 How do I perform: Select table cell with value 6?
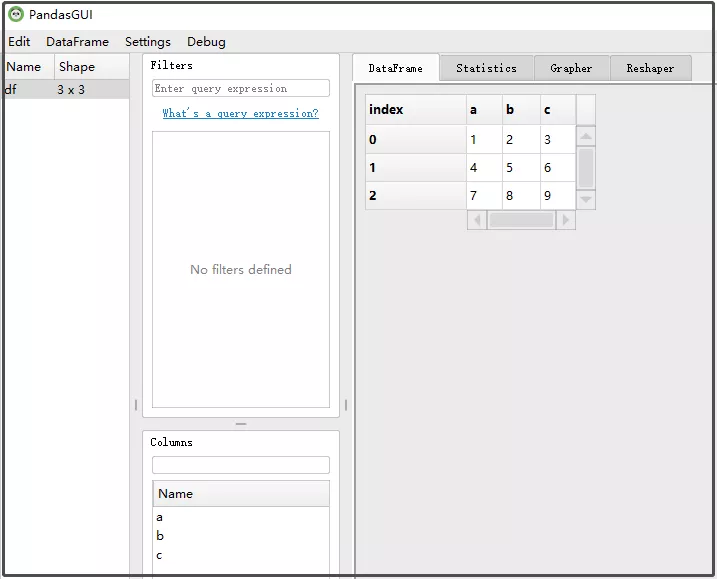click(558, 167)
